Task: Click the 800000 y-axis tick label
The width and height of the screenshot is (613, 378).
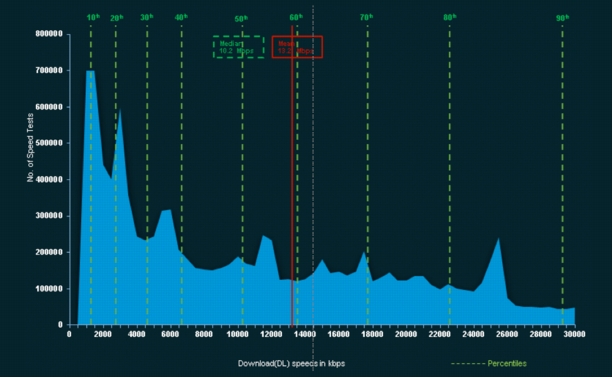Action: click(x=49, y=34)
